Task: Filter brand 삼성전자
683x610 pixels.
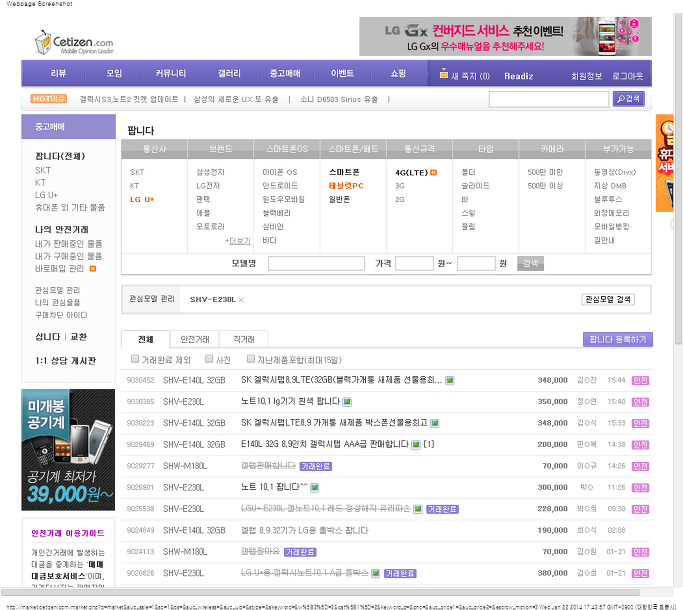Action: (x=210, y=173)
